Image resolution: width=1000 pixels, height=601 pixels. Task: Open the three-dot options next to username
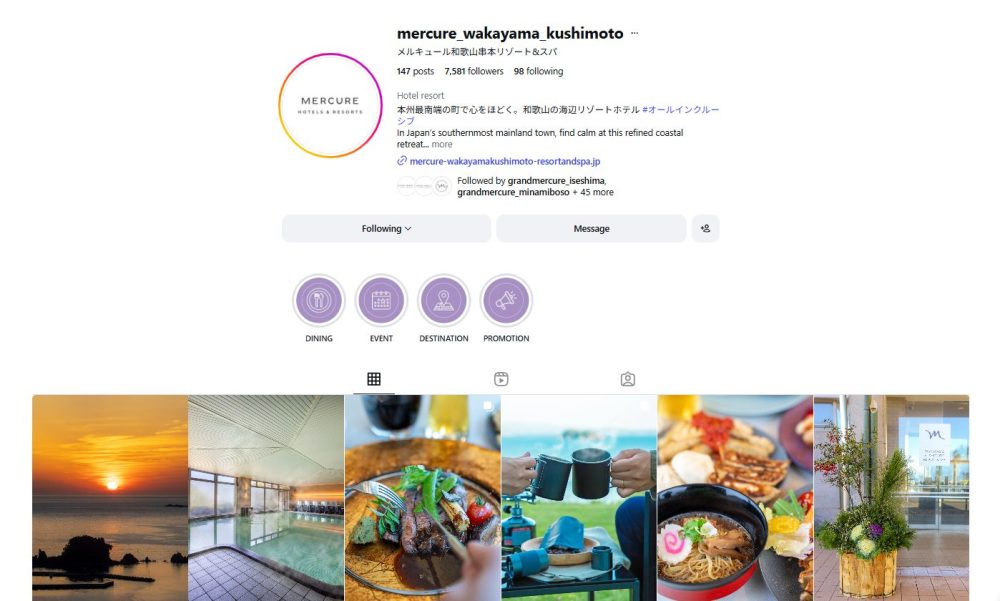click(x=635, y=33)
